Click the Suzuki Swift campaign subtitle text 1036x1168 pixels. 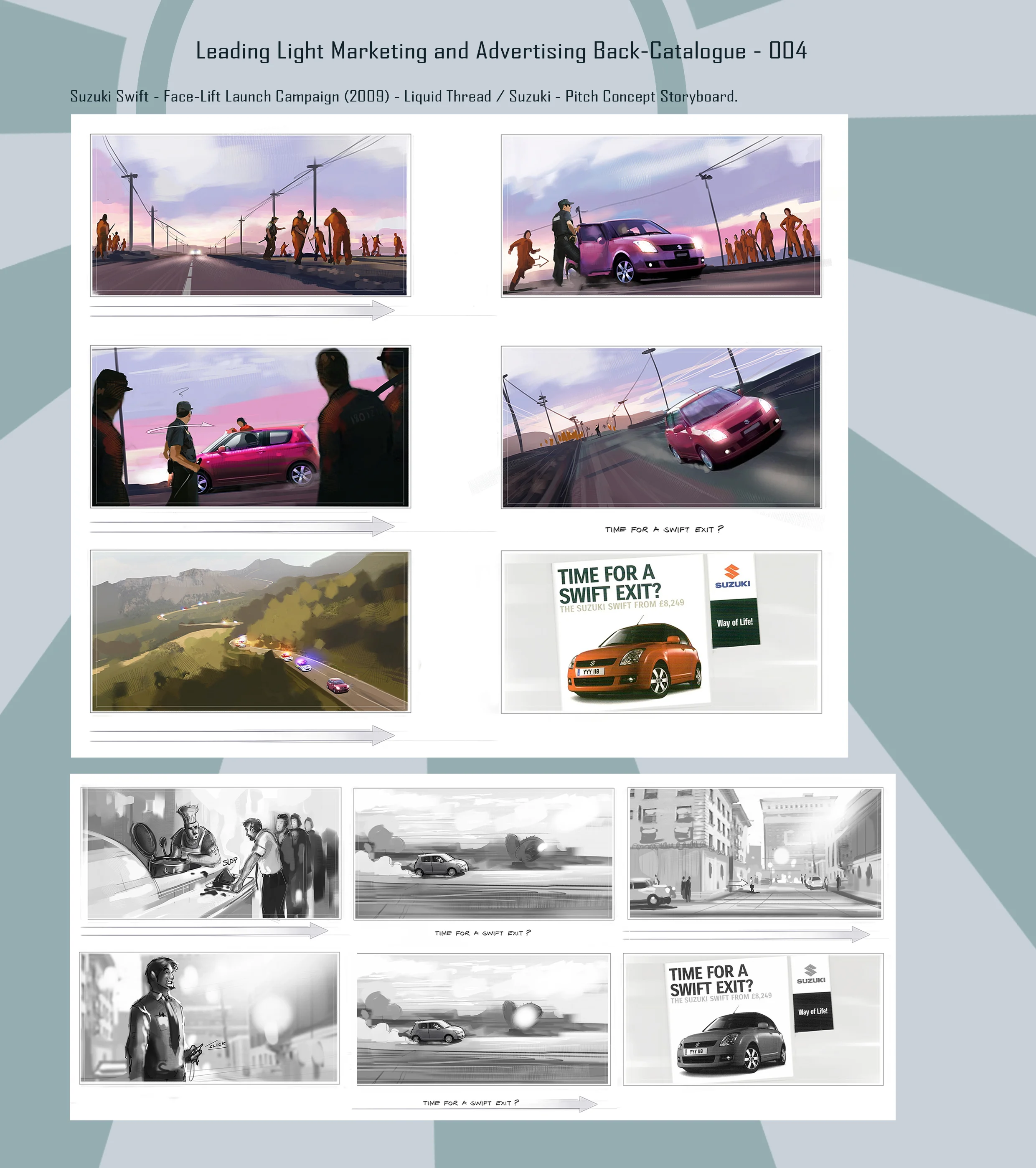404,96
